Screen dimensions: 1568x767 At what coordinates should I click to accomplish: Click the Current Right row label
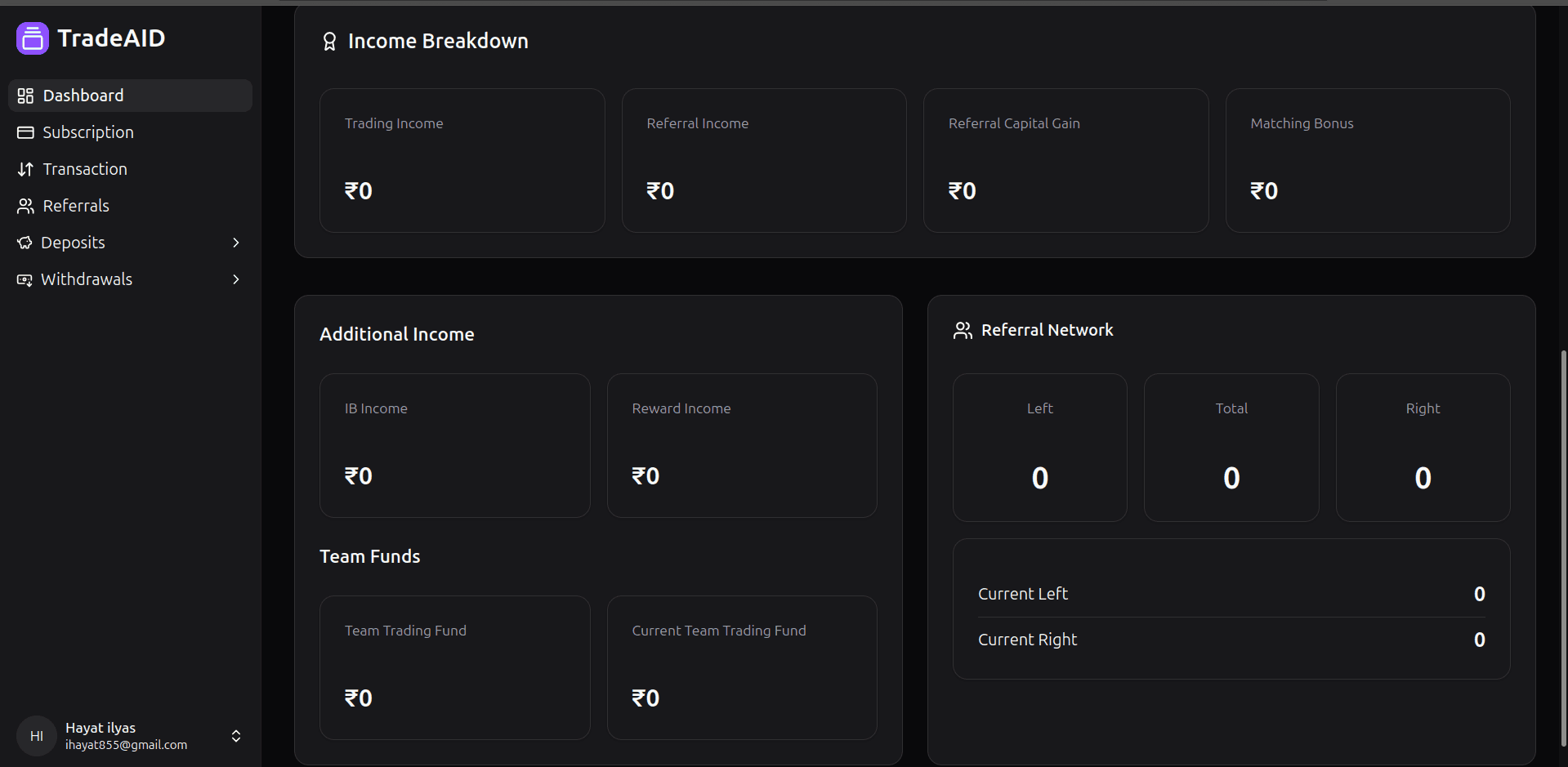click(1028, 640)
